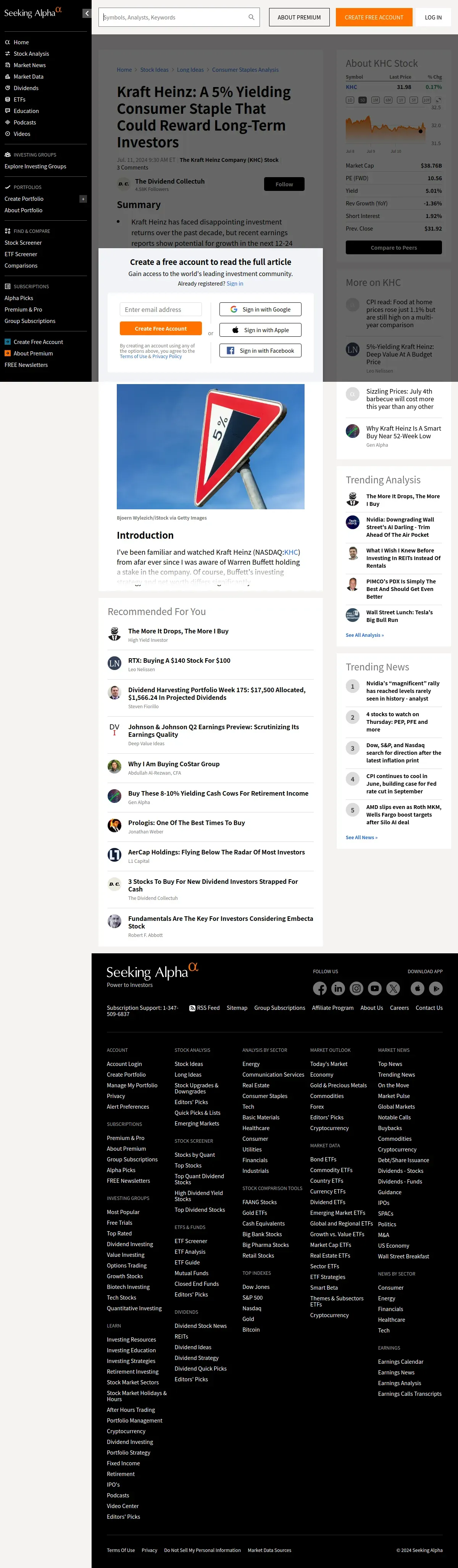Open ETFs sidebar item
The width and height of the screenshot is (458, 1568).
click(x=19, y=99)
